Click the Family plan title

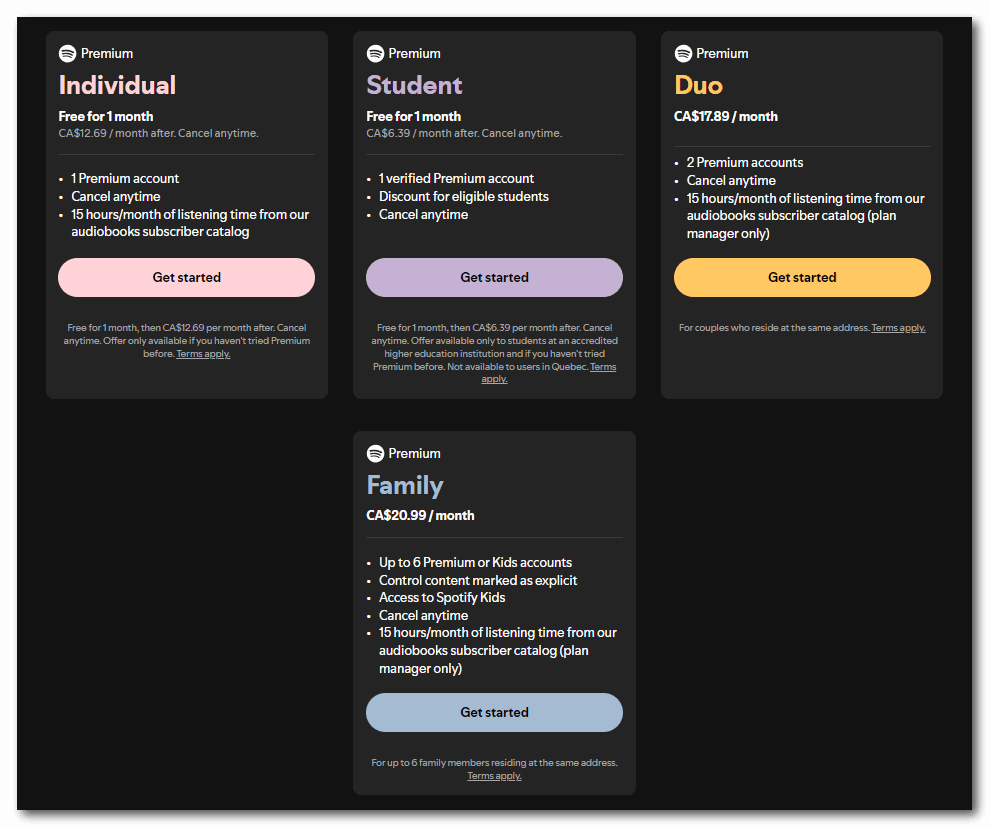[x=405, y=486]
